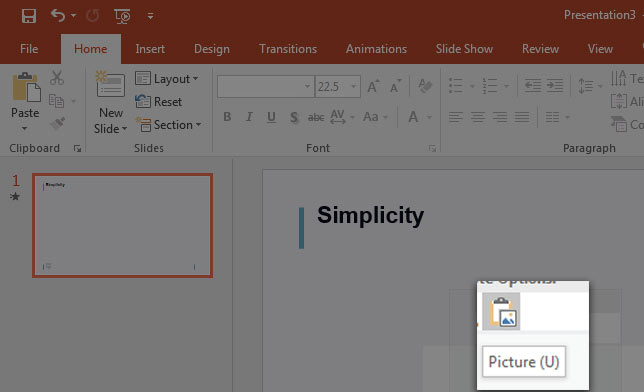Viewport: 644px width, 392px height.
Task: Open Change Case Aa menu
Action: click(375, 117)
